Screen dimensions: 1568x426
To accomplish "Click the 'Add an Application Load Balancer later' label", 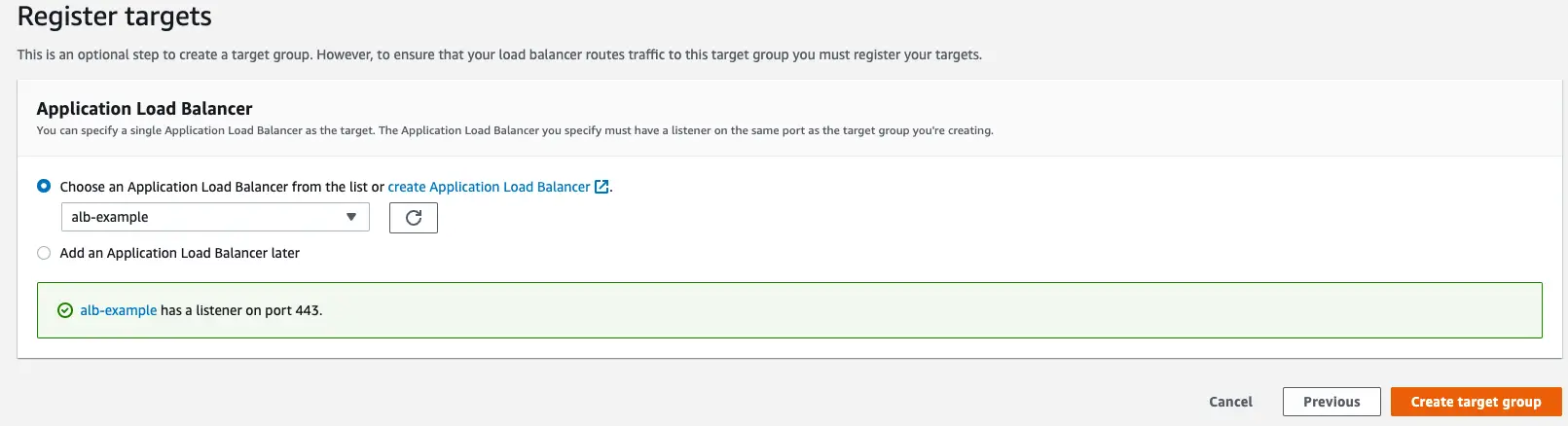I will (180, 253).
